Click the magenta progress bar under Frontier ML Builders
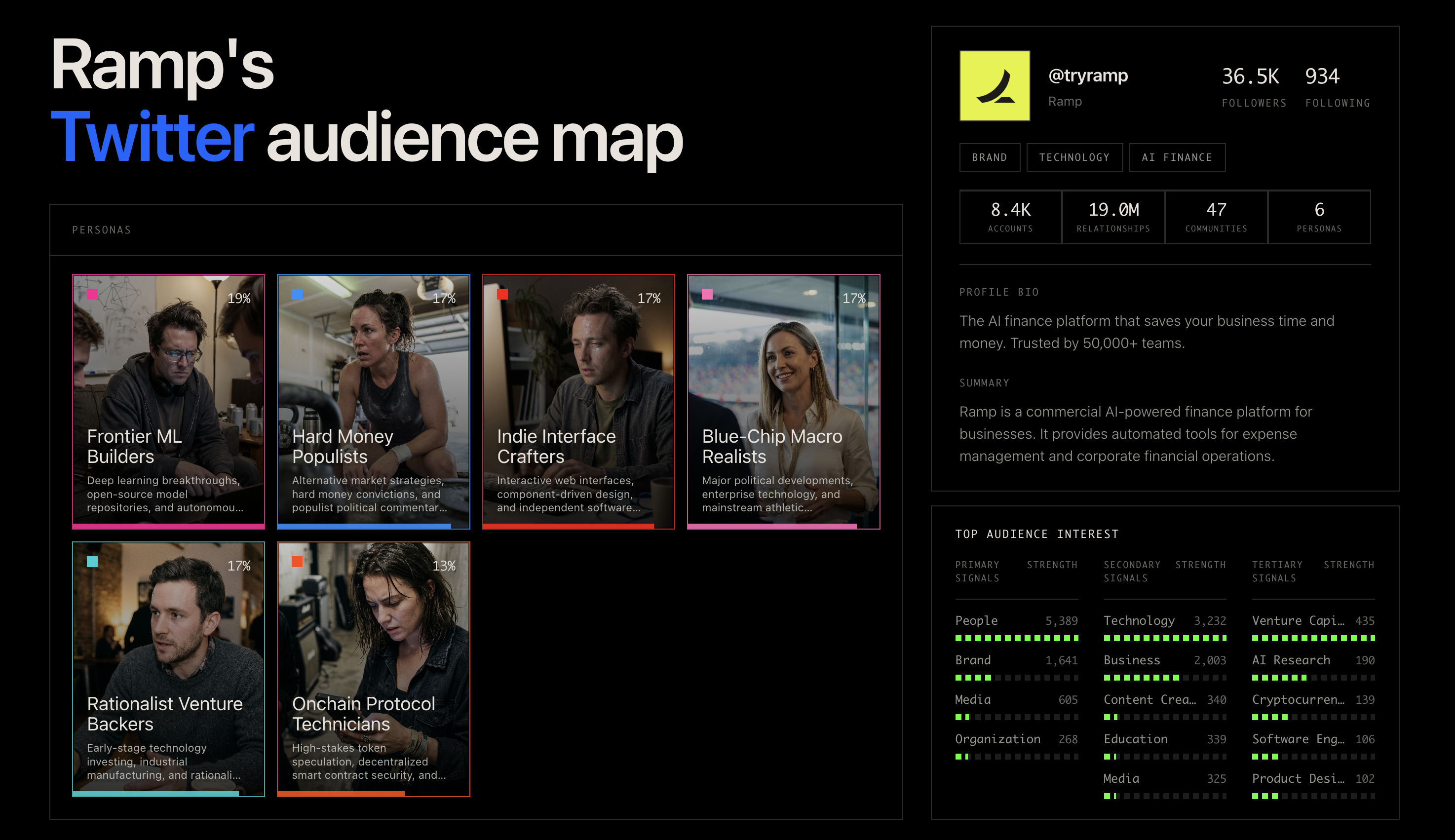Screen dimensions: 1455x840 pos(168,526)
